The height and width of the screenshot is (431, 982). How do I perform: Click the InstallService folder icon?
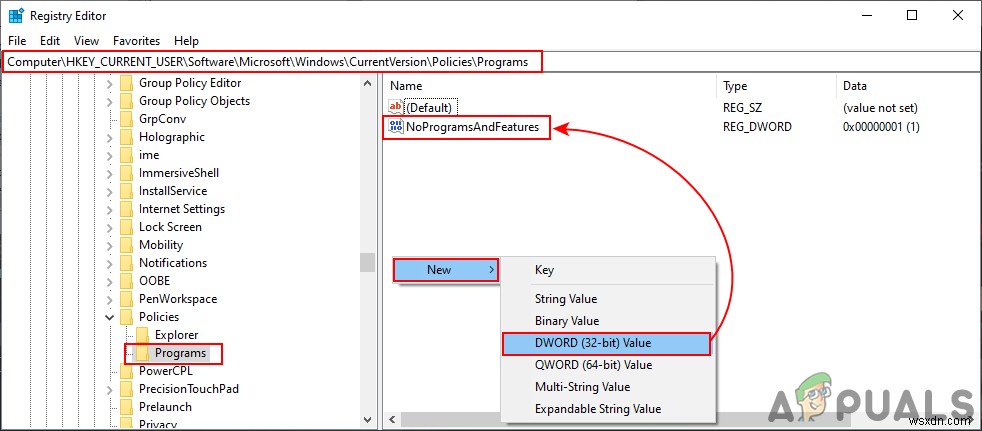127,191
